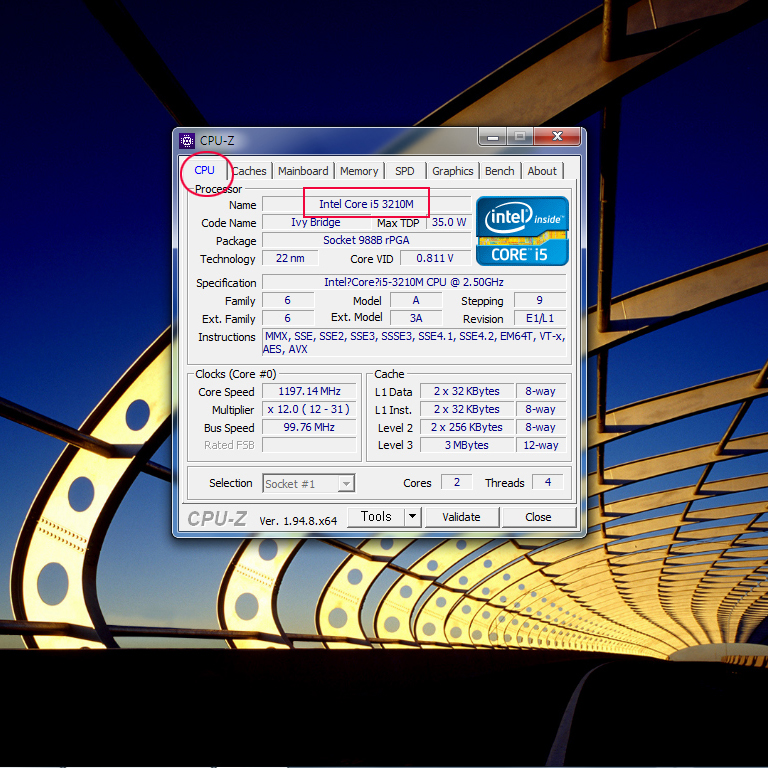The height and width of the screenshot is (768, 768).
Task: Click the CPU-Z title bar icon
Action: pyautogui.click(x=187, y=141)
